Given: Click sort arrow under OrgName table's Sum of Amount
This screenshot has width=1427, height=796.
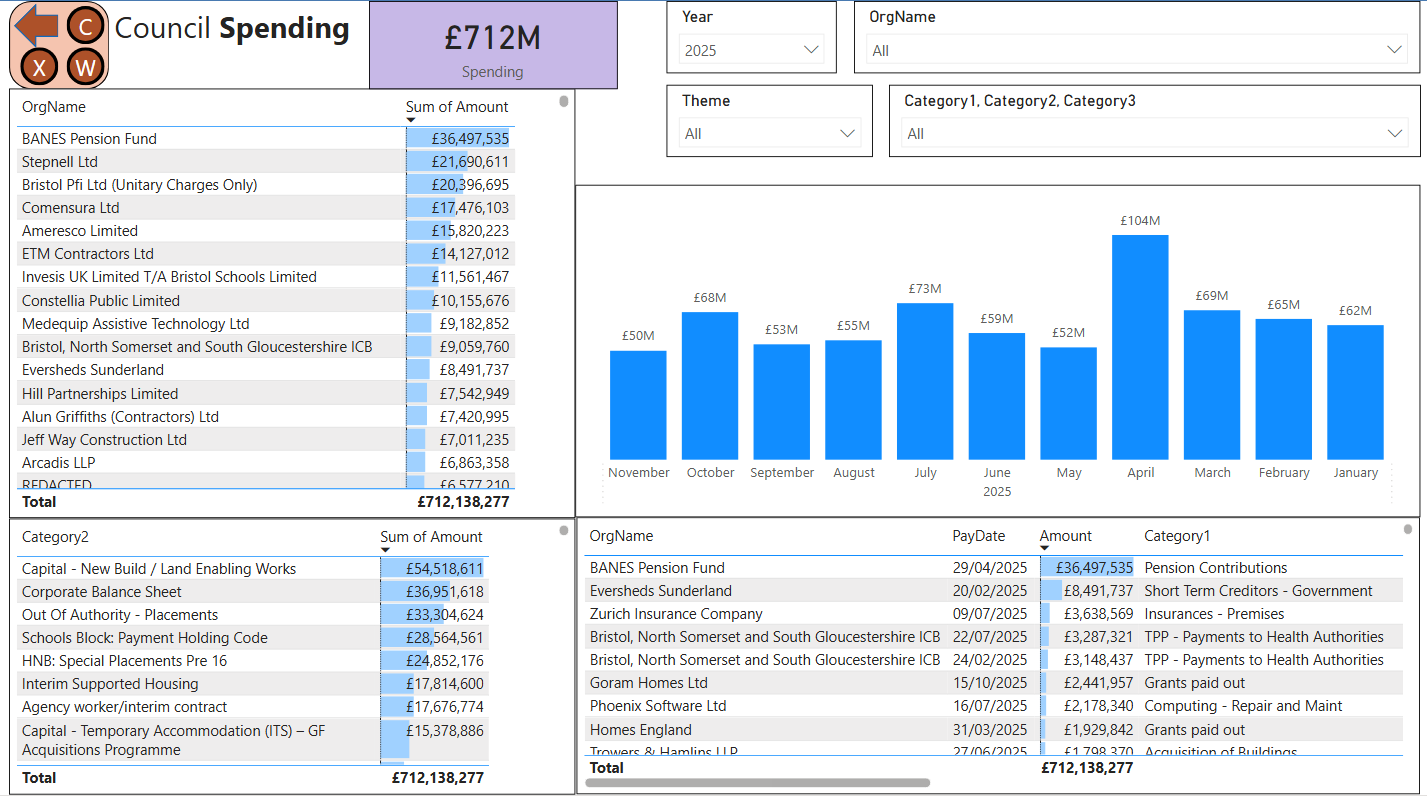Looking at the screenshot, I should (x=411, y=121).
